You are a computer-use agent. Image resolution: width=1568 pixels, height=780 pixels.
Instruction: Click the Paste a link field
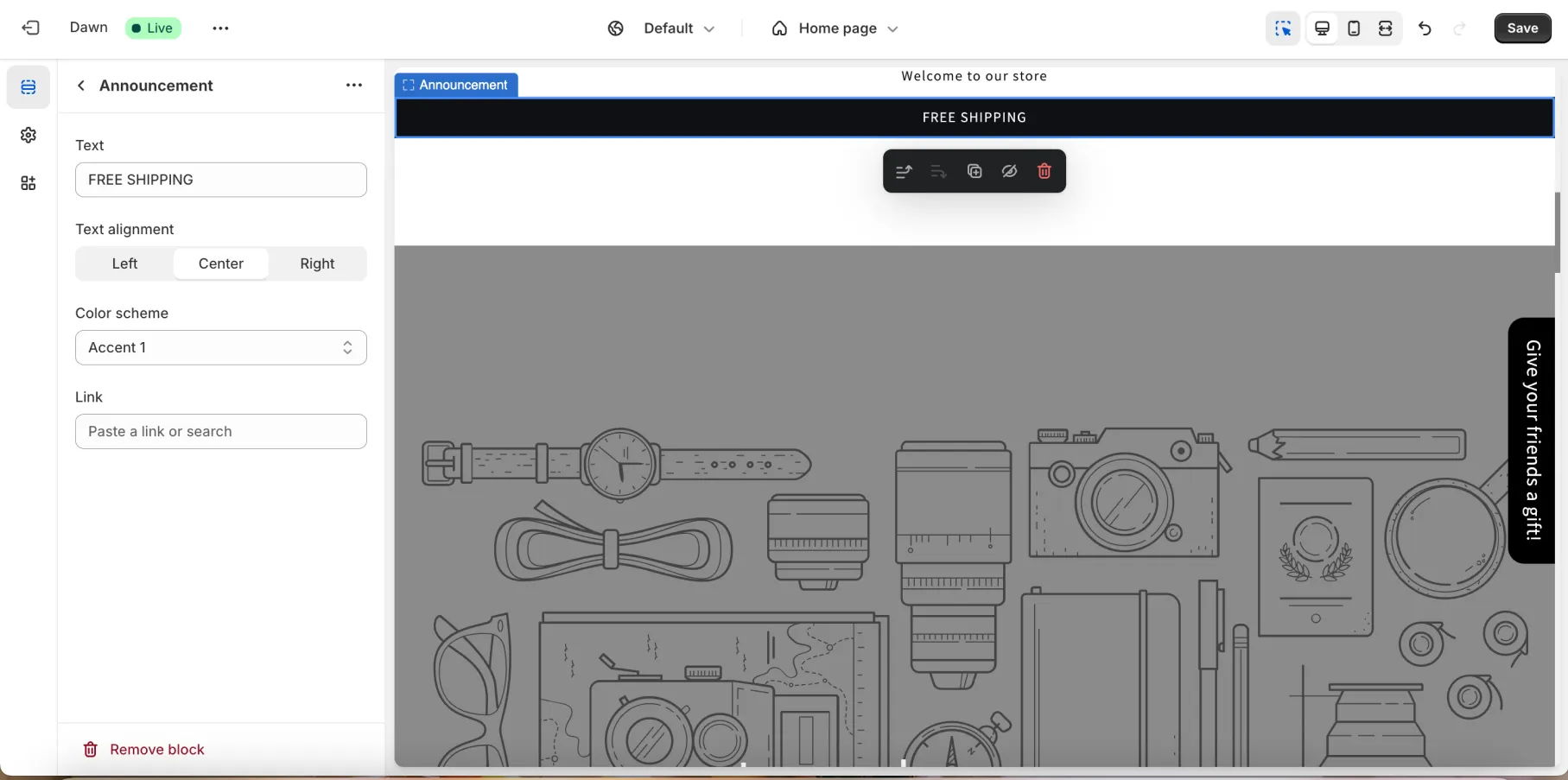(x=221, y=431)
